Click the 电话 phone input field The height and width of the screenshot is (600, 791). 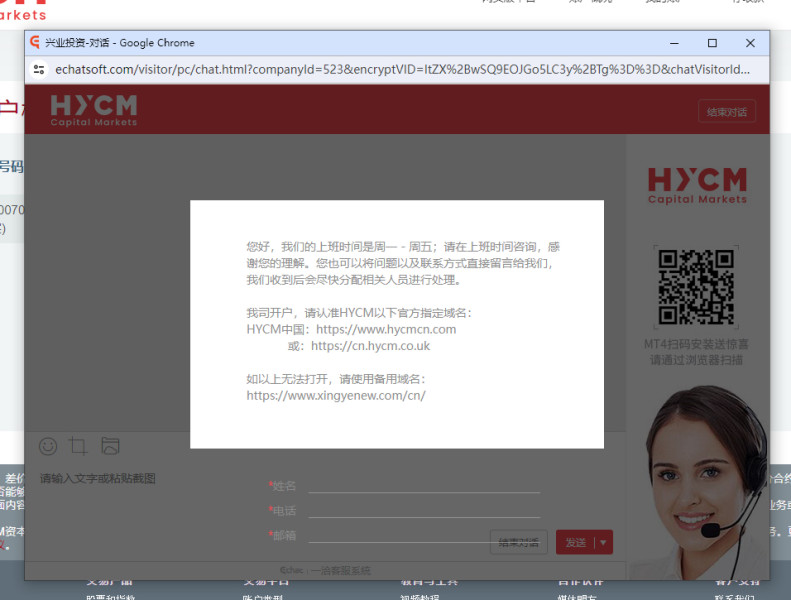pyautogui.click(x=424, y=511)
